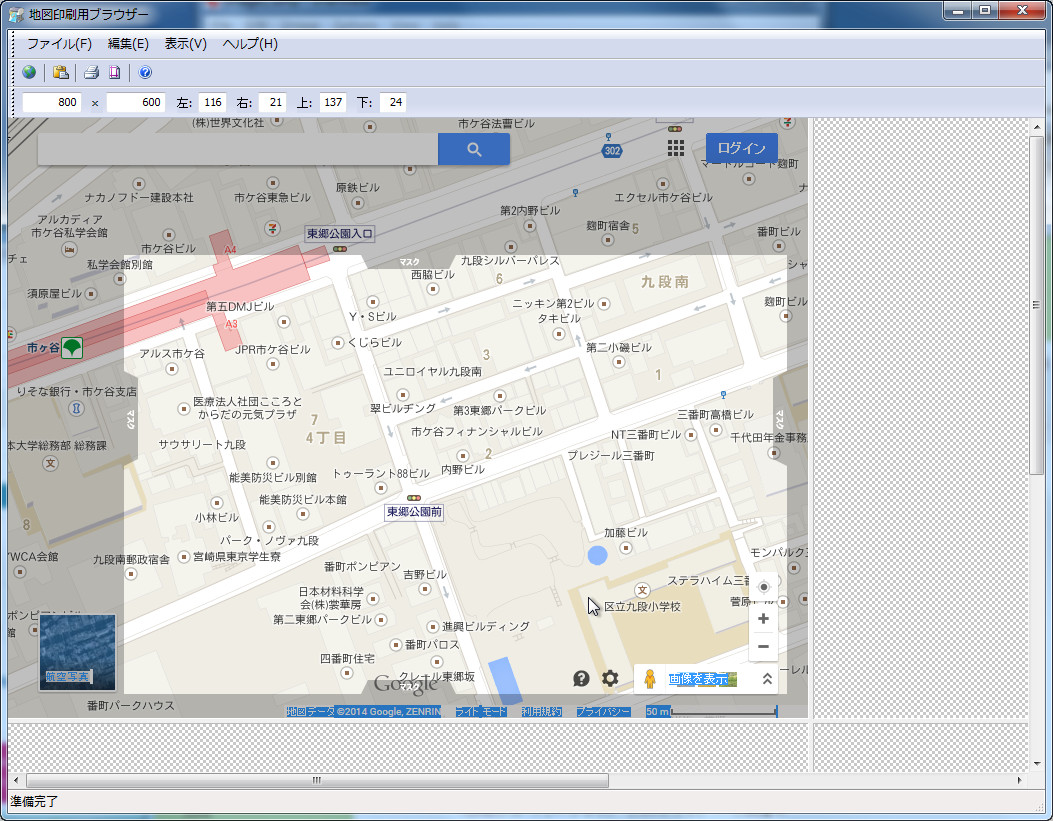Open the プライバシー link
The height and width of the screenshot is (821, 1053).
(x=602, y=711)
